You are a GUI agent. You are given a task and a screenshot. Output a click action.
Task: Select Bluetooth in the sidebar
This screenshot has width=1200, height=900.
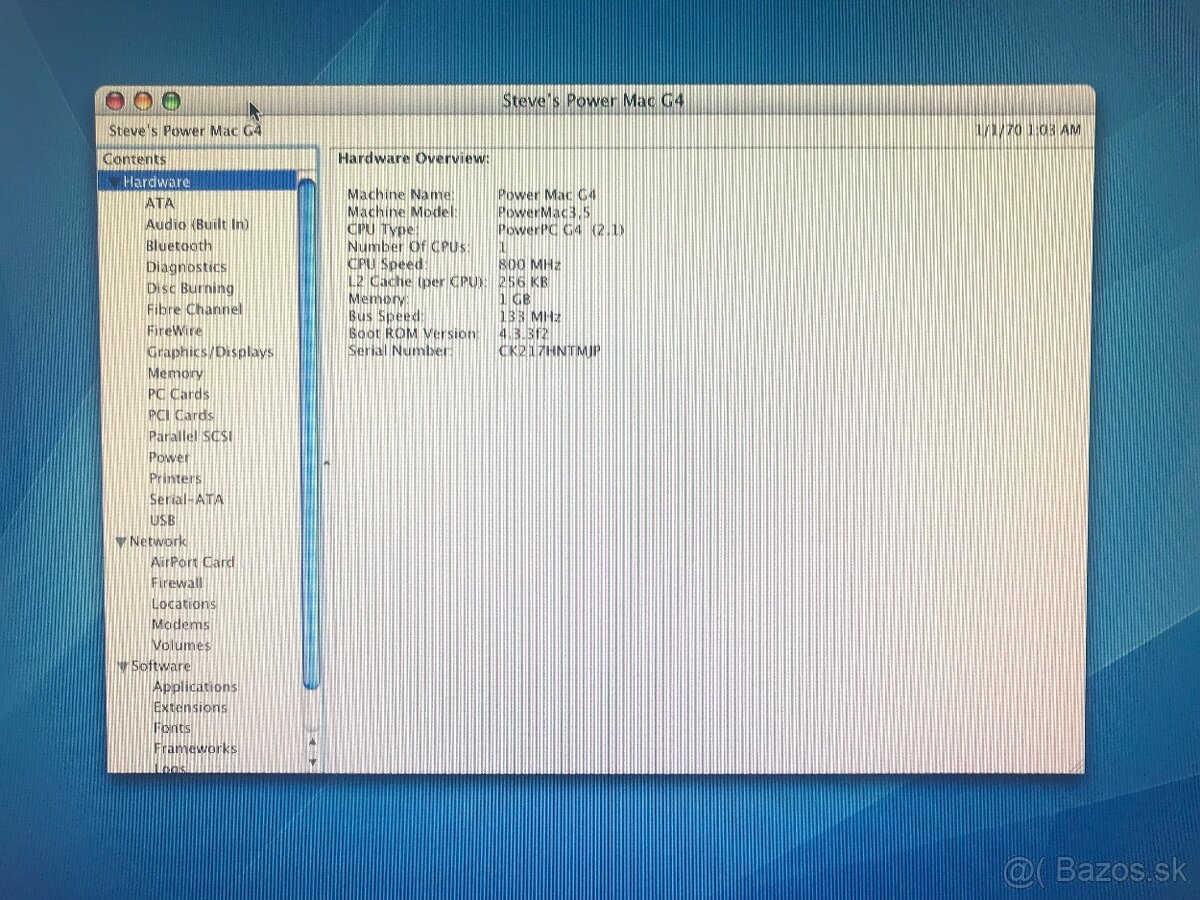(x=179, y=246)
